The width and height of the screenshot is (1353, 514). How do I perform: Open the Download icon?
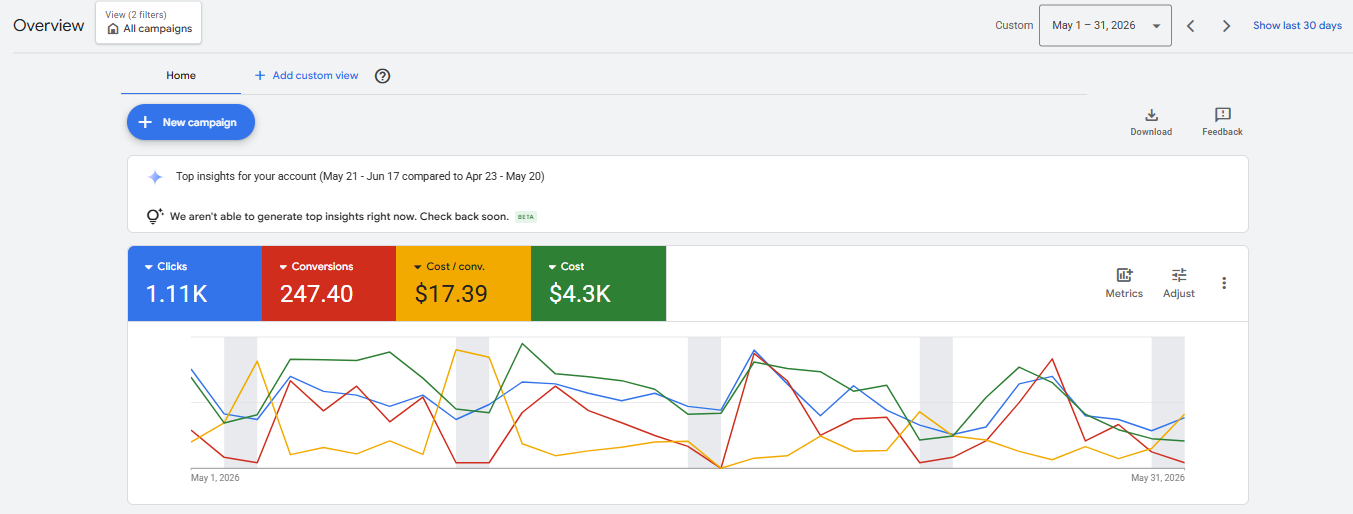(1151, 115)
